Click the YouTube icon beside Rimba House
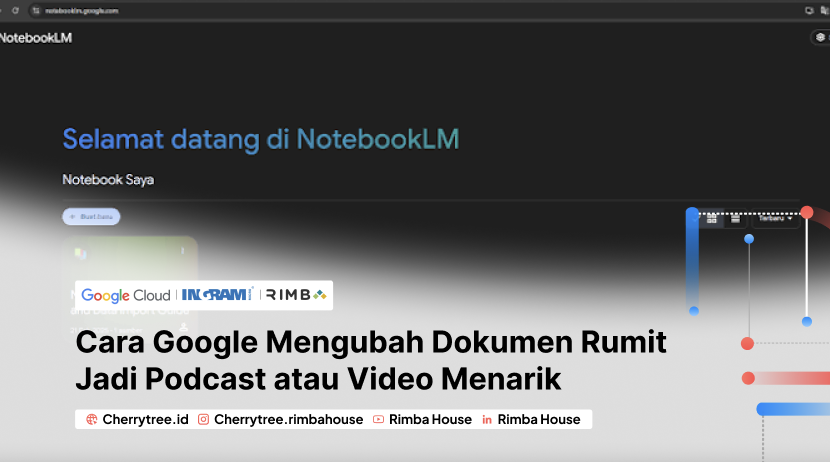The width and height of the screenshot is (830, 462). [x=378, y=420]
